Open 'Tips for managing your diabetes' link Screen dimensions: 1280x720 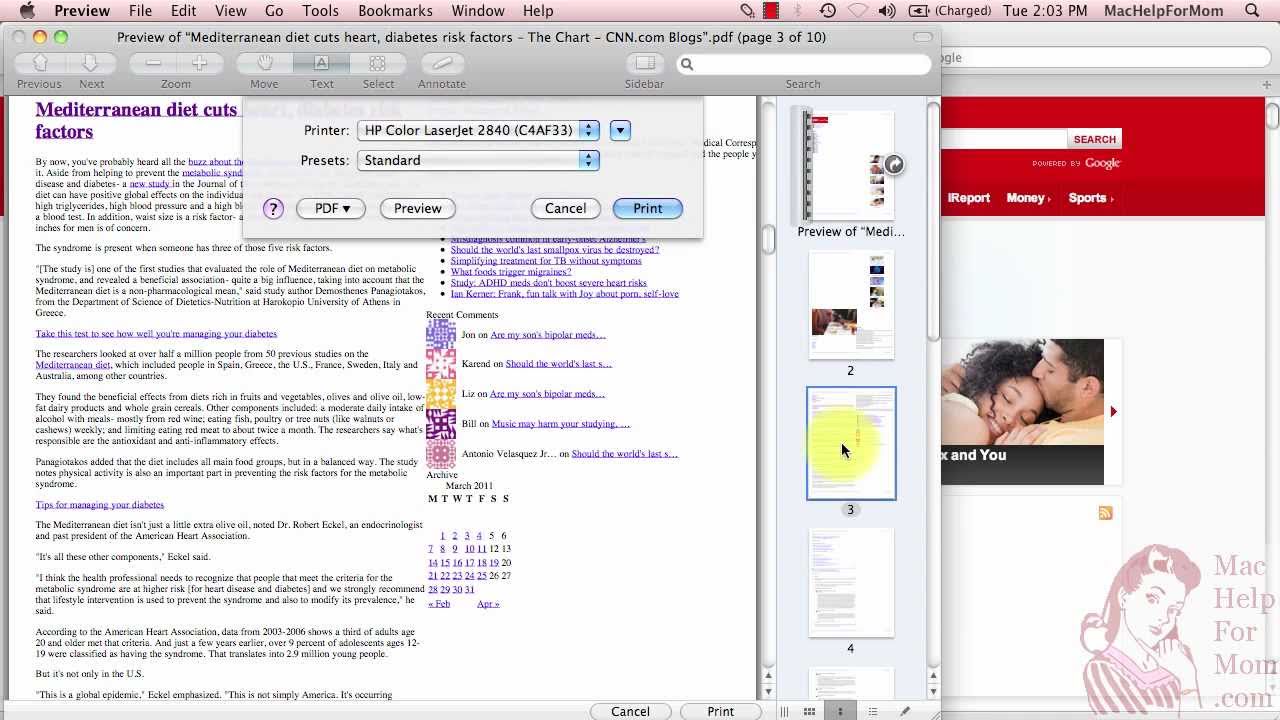coord(100,505)
